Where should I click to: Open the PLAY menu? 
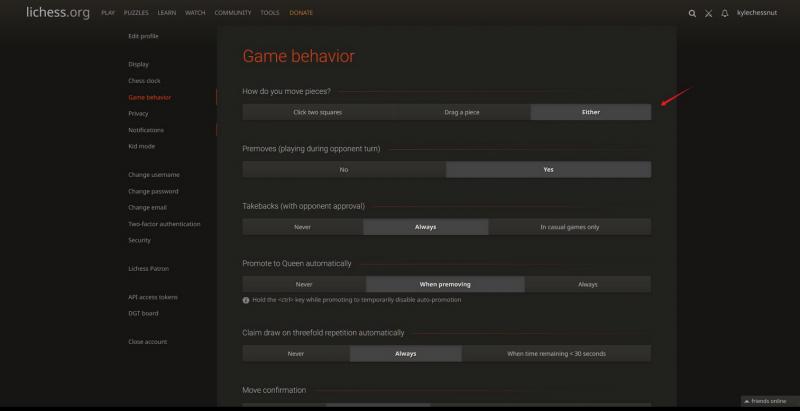[108, 13]
